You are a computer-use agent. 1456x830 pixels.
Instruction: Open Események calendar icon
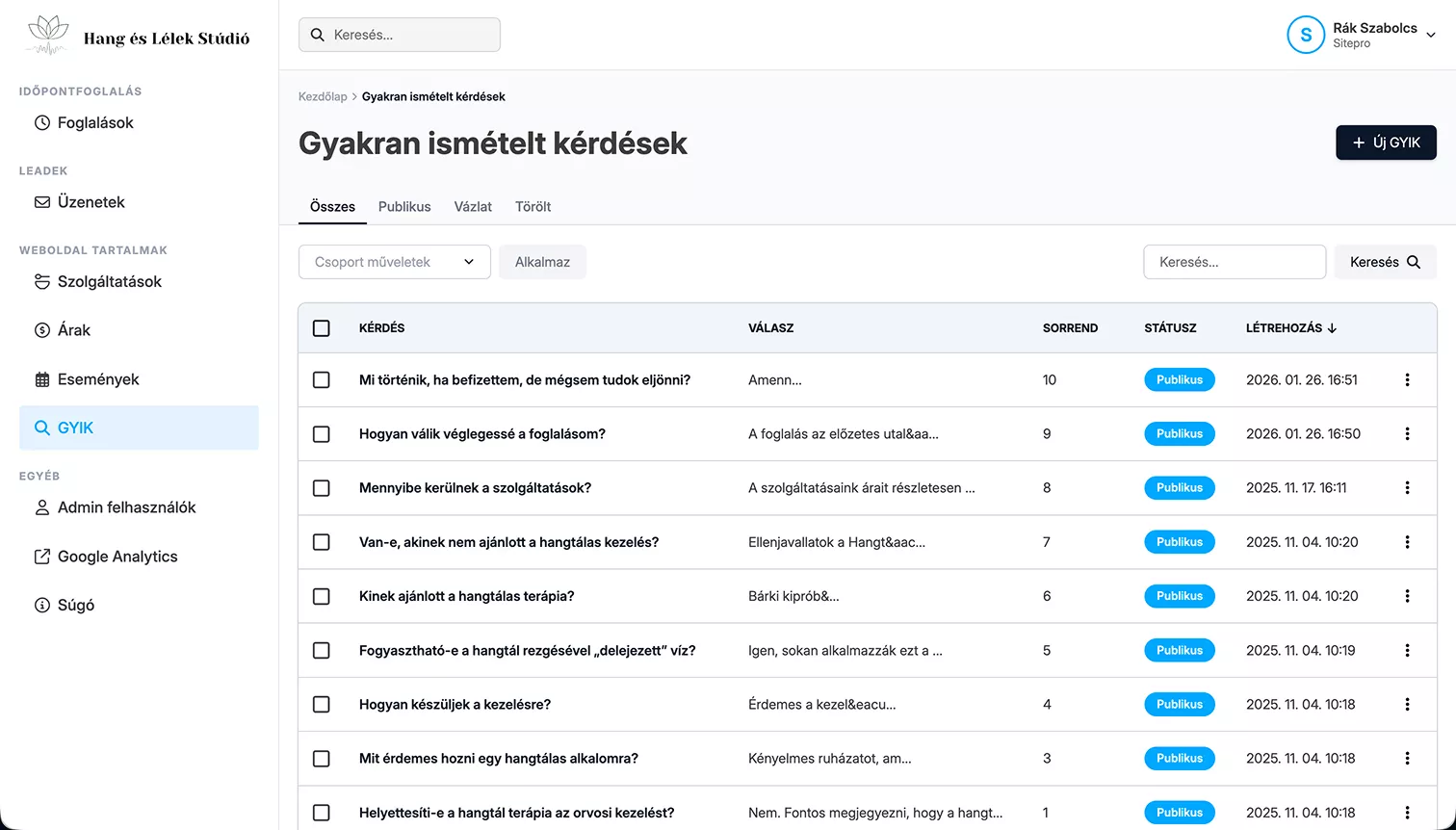pos(42,379)
